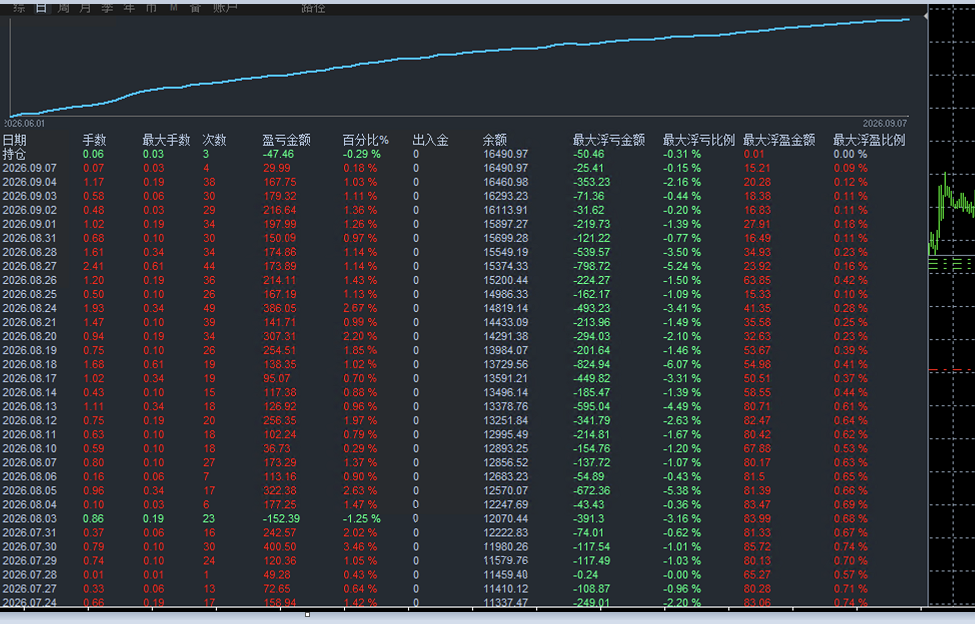
Task: Open the 路径 tab
Action: click(313, 7)
